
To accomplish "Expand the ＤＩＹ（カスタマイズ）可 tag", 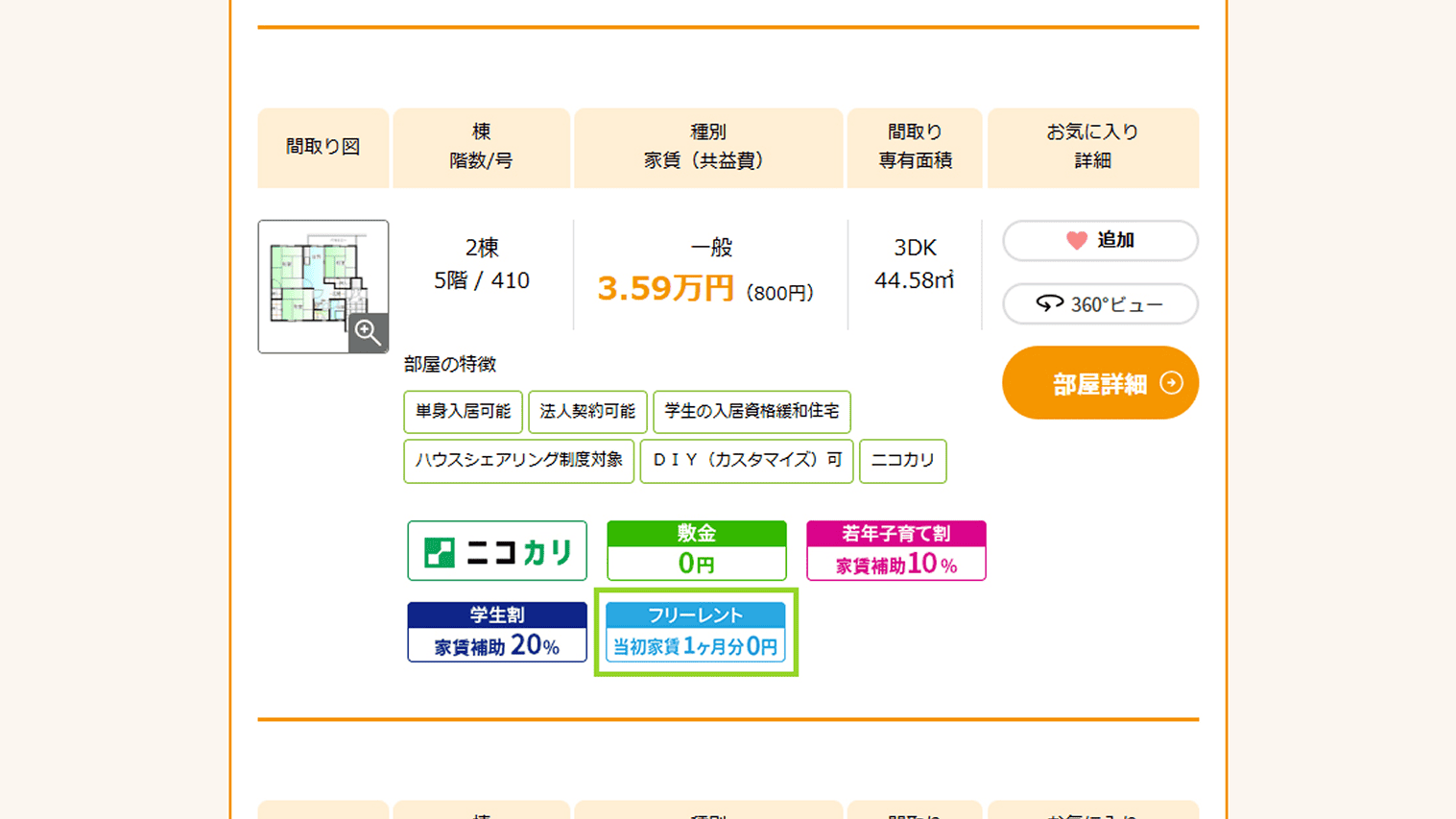I will click(x=746, y=461).
